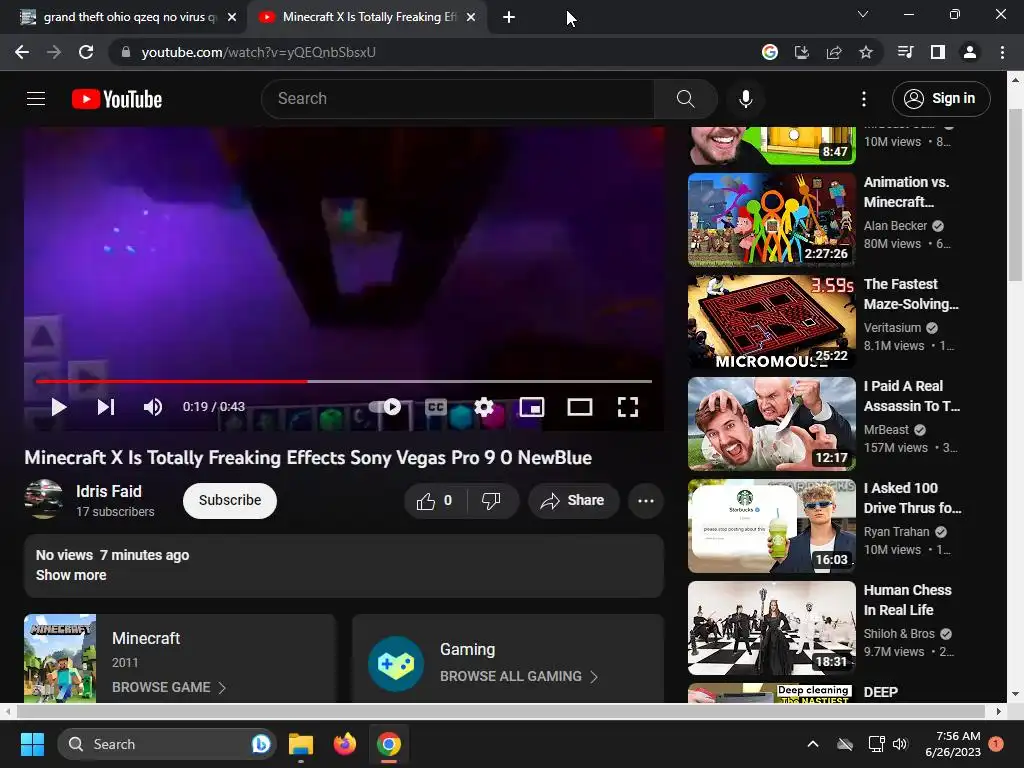Open more actions next to Share
1024x768 pixels.
(x=646, y=501)
